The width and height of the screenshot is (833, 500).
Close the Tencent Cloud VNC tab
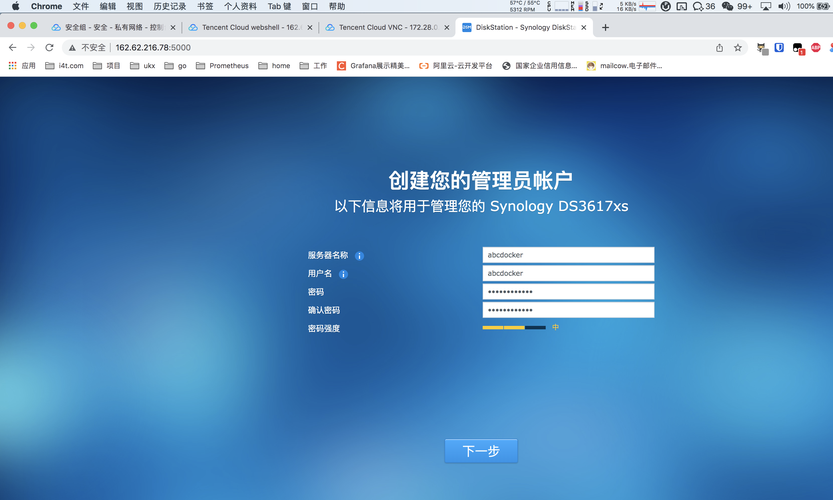pyautogui.click(x=447, y=28)
